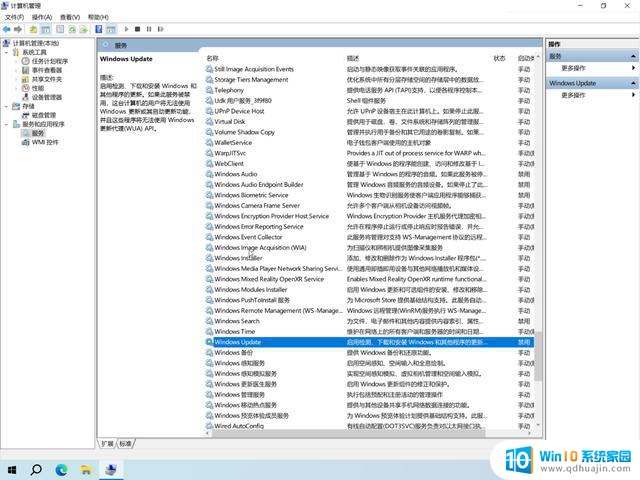Viewport: 640px width, 480px height.
Task: Switch to the 标准 tab
Action: [126, 443]
